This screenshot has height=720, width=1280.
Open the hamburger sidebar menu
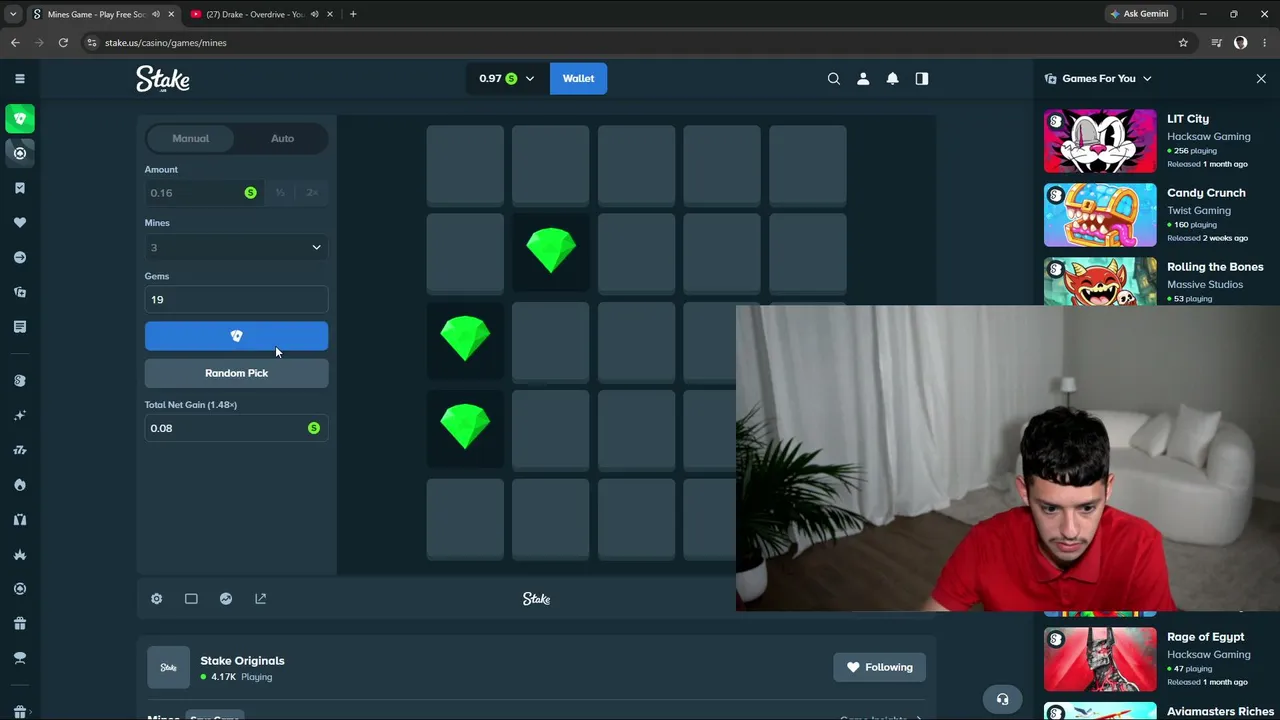pyautogui.click(x=19, y=78)
